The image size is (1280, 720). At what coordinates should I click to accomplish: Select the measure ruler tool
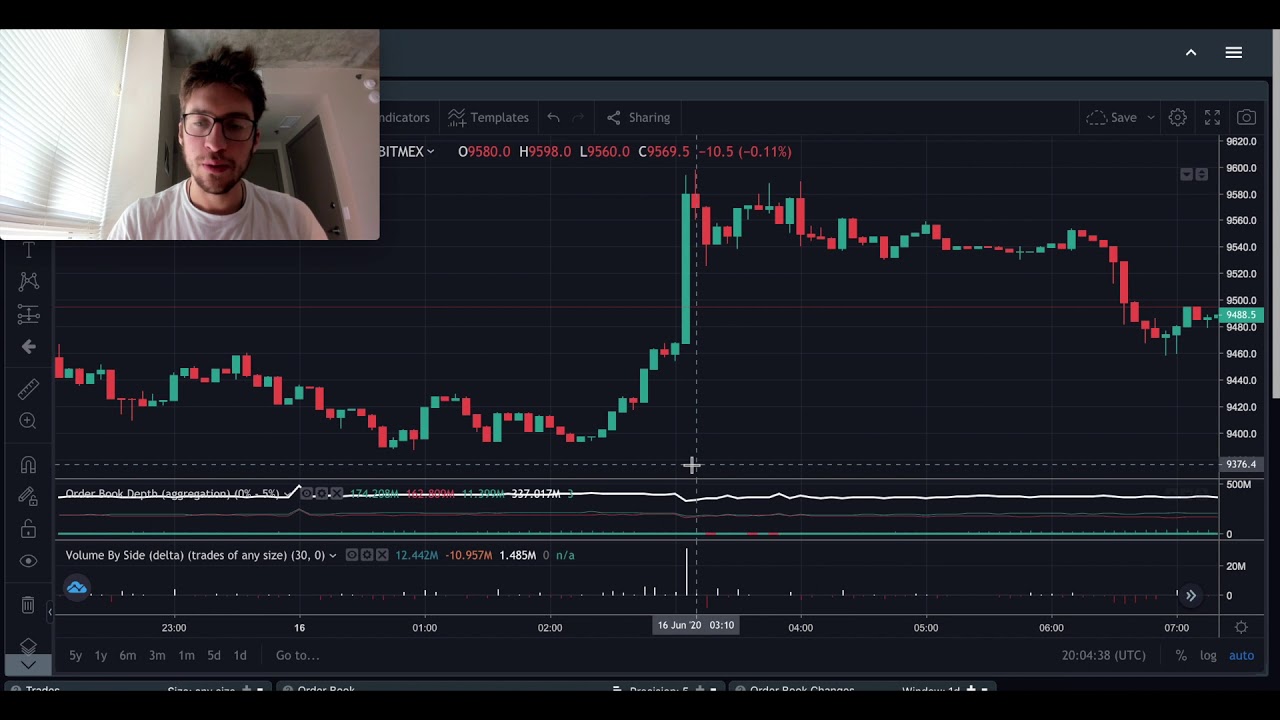[x=28, y=388]
